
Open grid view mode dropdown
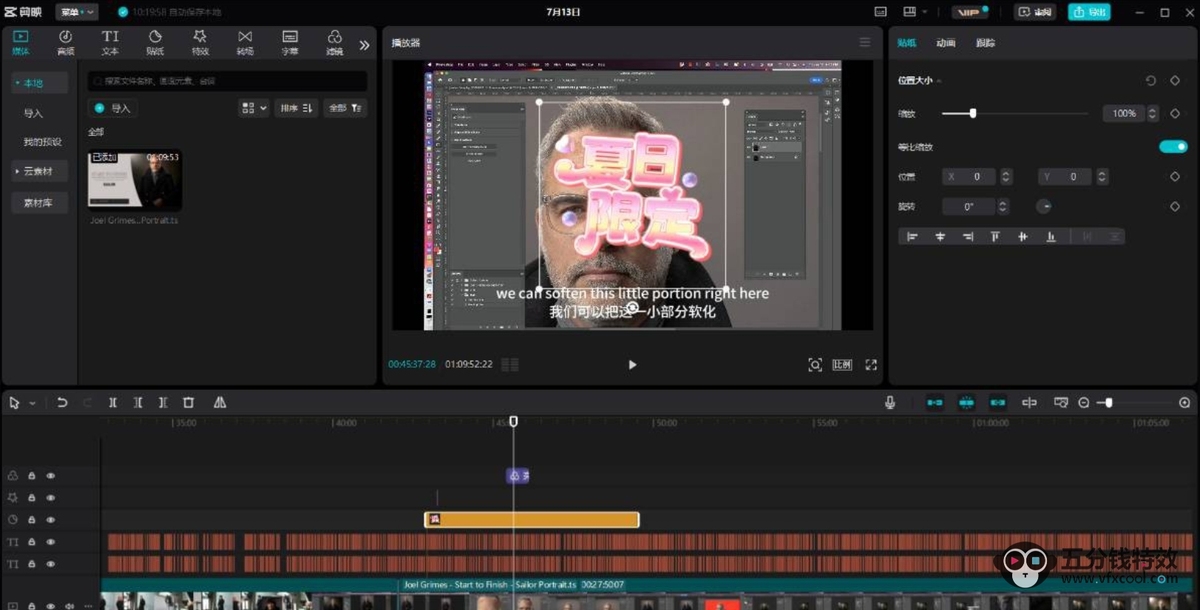pos(255,108)
